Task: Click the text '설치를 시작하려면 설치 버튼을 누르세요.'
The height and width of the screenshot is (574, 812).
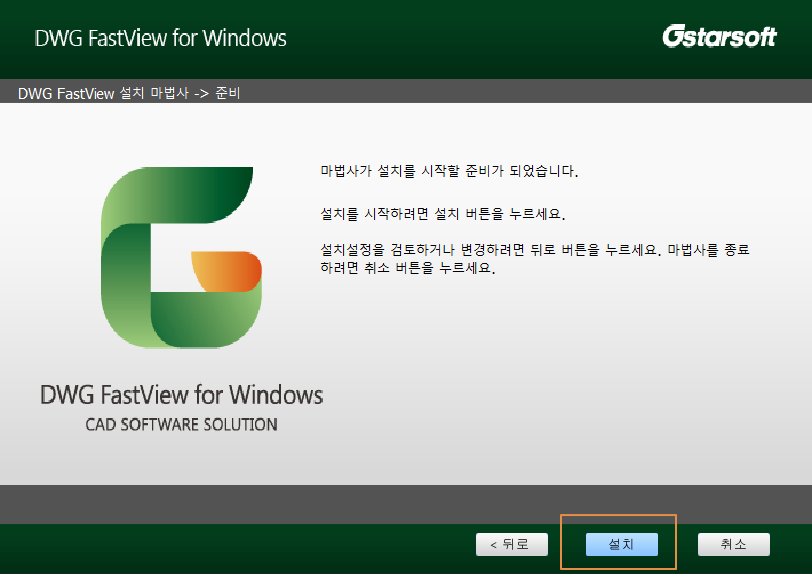Action: coord(443,213)
